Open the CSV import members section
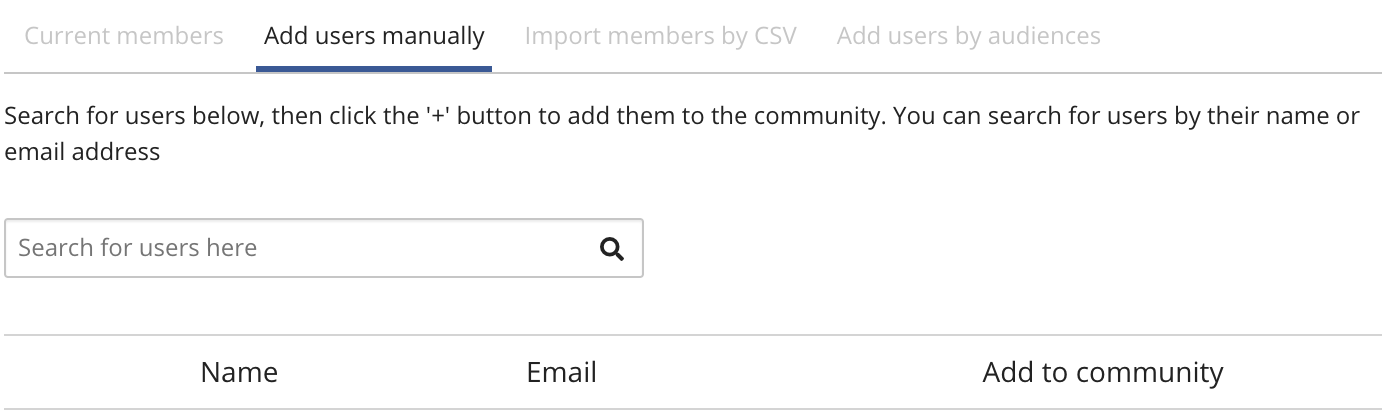This screenshot has width=1382, height=412. pyautogui.click(x=660, y=37)
